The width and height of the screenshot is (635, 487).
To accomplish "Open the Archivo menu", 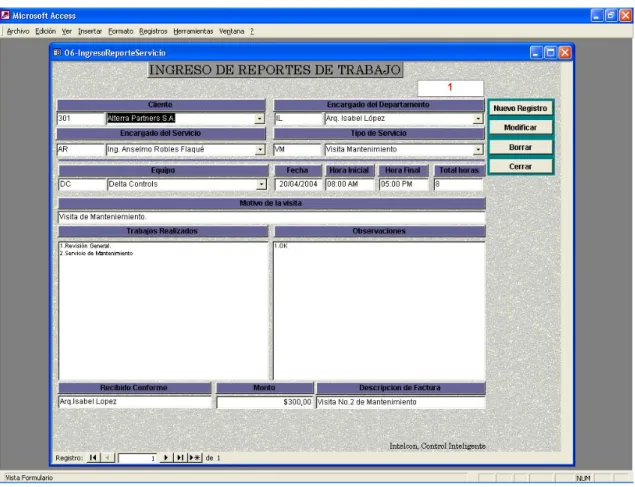I will pyautogui.click(x=18, y=31).
